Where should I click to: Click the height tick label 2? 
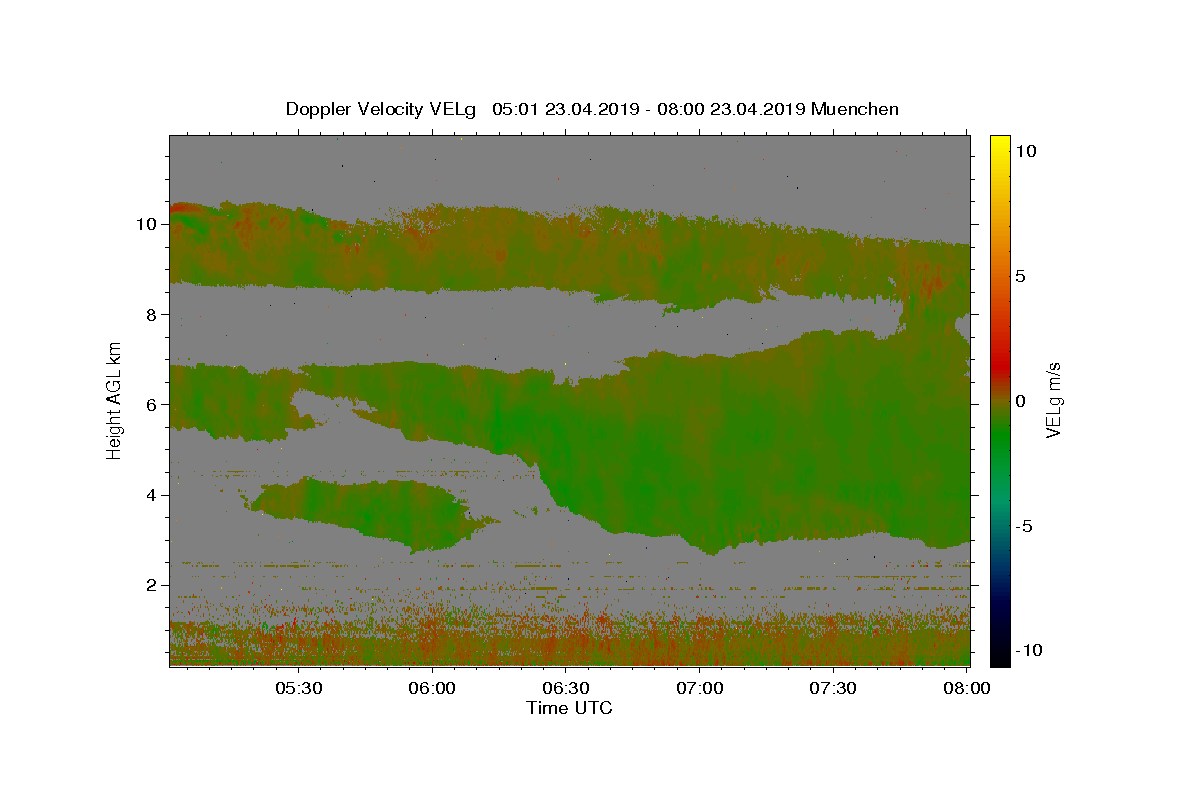click(151, 585)
